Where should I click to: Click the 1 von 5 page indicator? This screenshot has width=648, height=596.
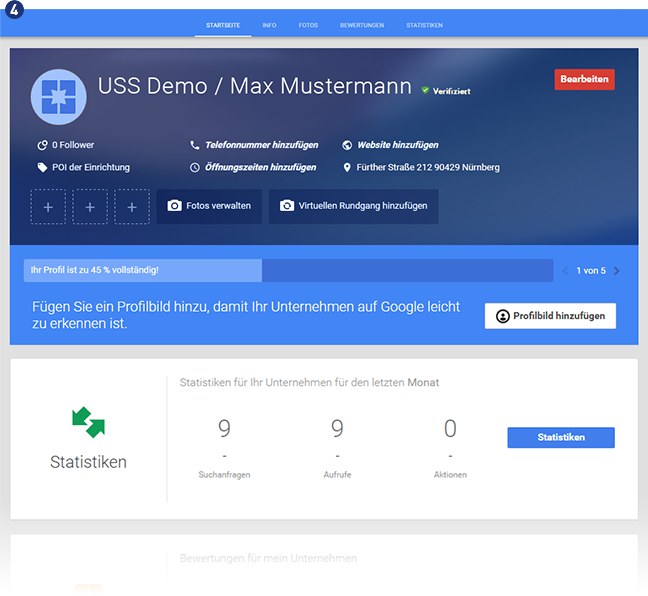point(591,271)
